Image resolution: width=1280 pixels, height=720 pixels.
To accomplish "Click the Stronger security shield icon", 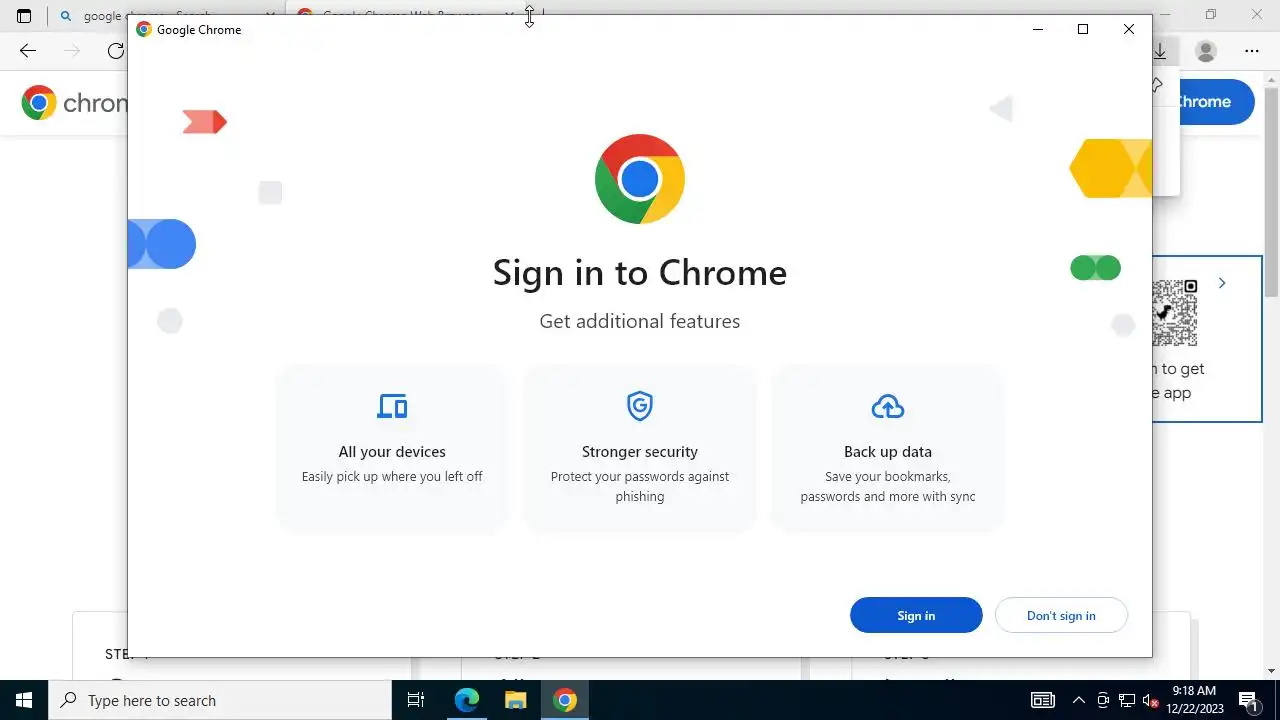I will (640, 406).
